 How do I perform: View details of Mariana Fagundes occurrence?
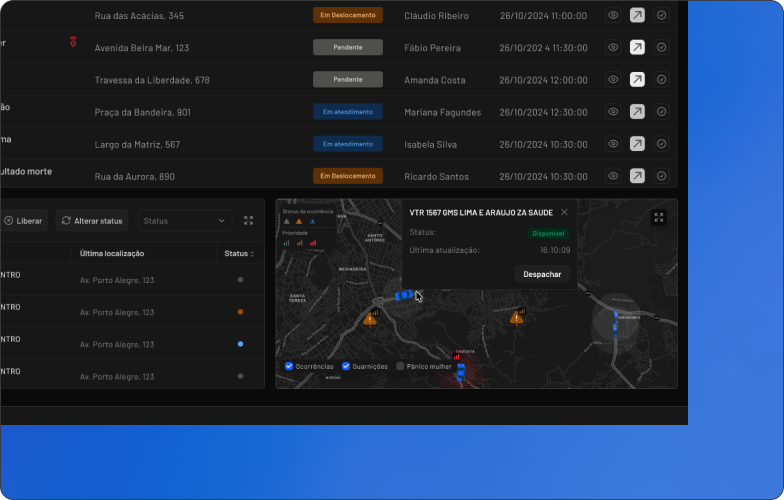pyautogui.click(x=613, y=112)
